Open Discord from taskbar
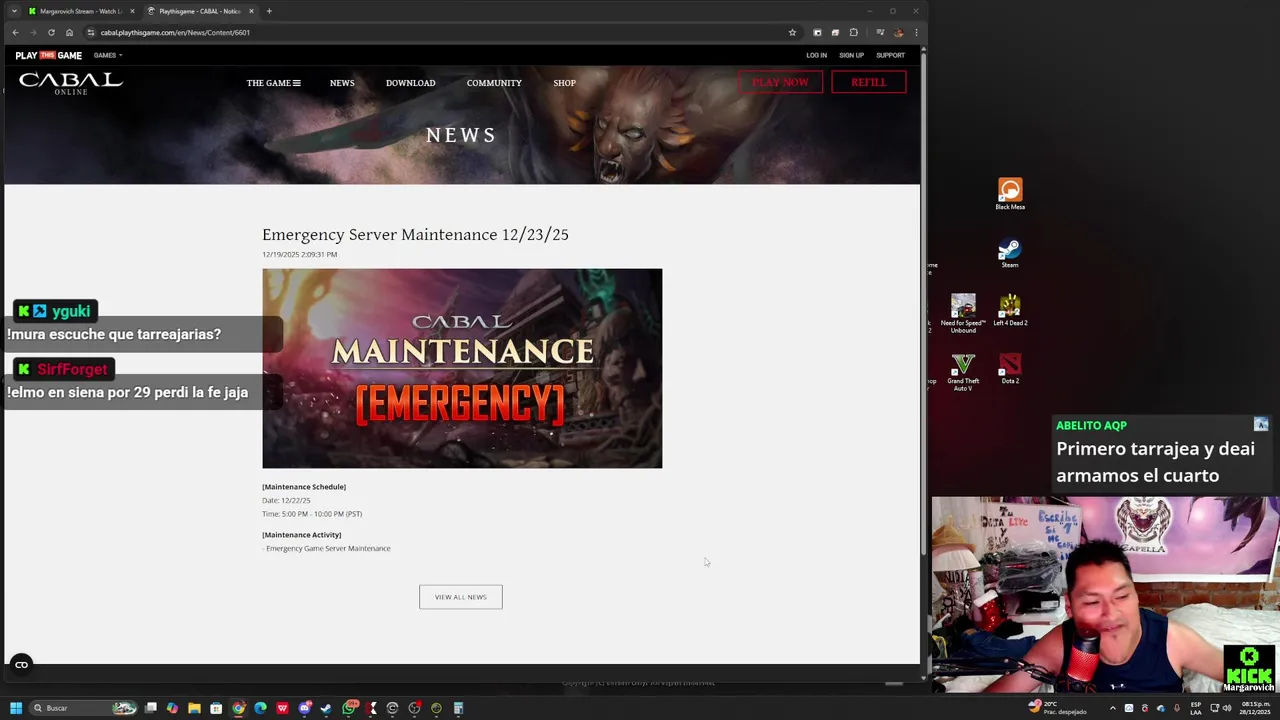 [304, 708]
